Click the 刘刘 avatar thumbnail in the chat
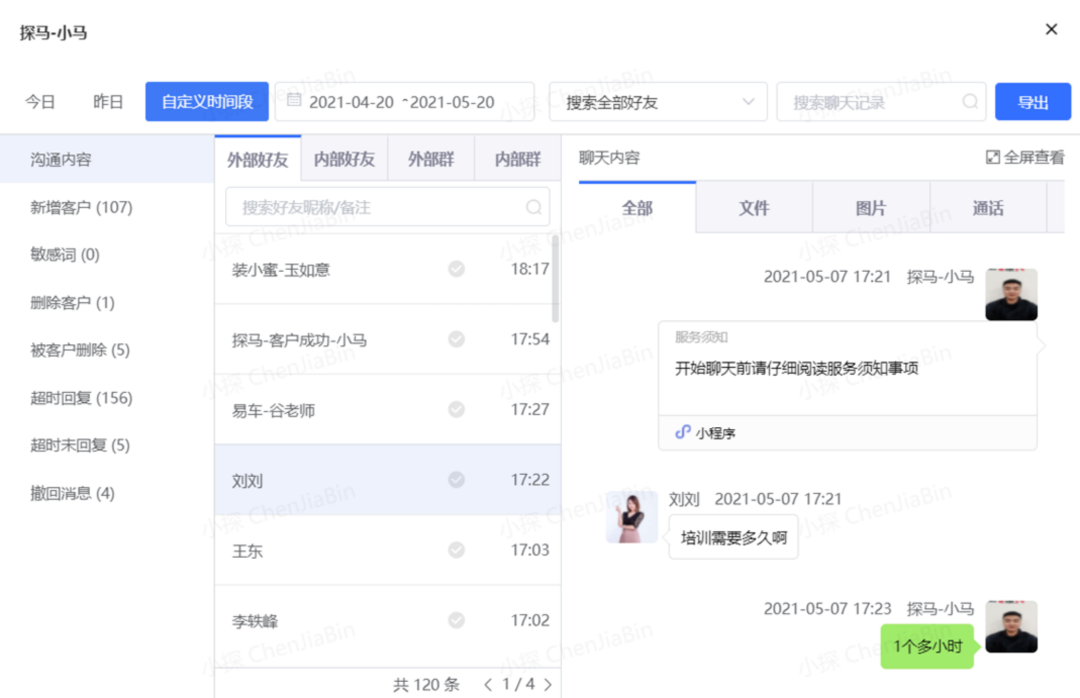 631,518
